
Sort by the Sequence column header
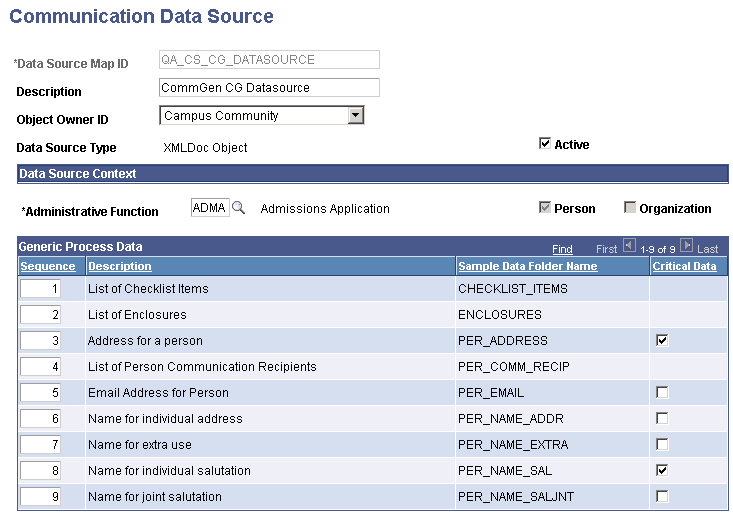47,266
